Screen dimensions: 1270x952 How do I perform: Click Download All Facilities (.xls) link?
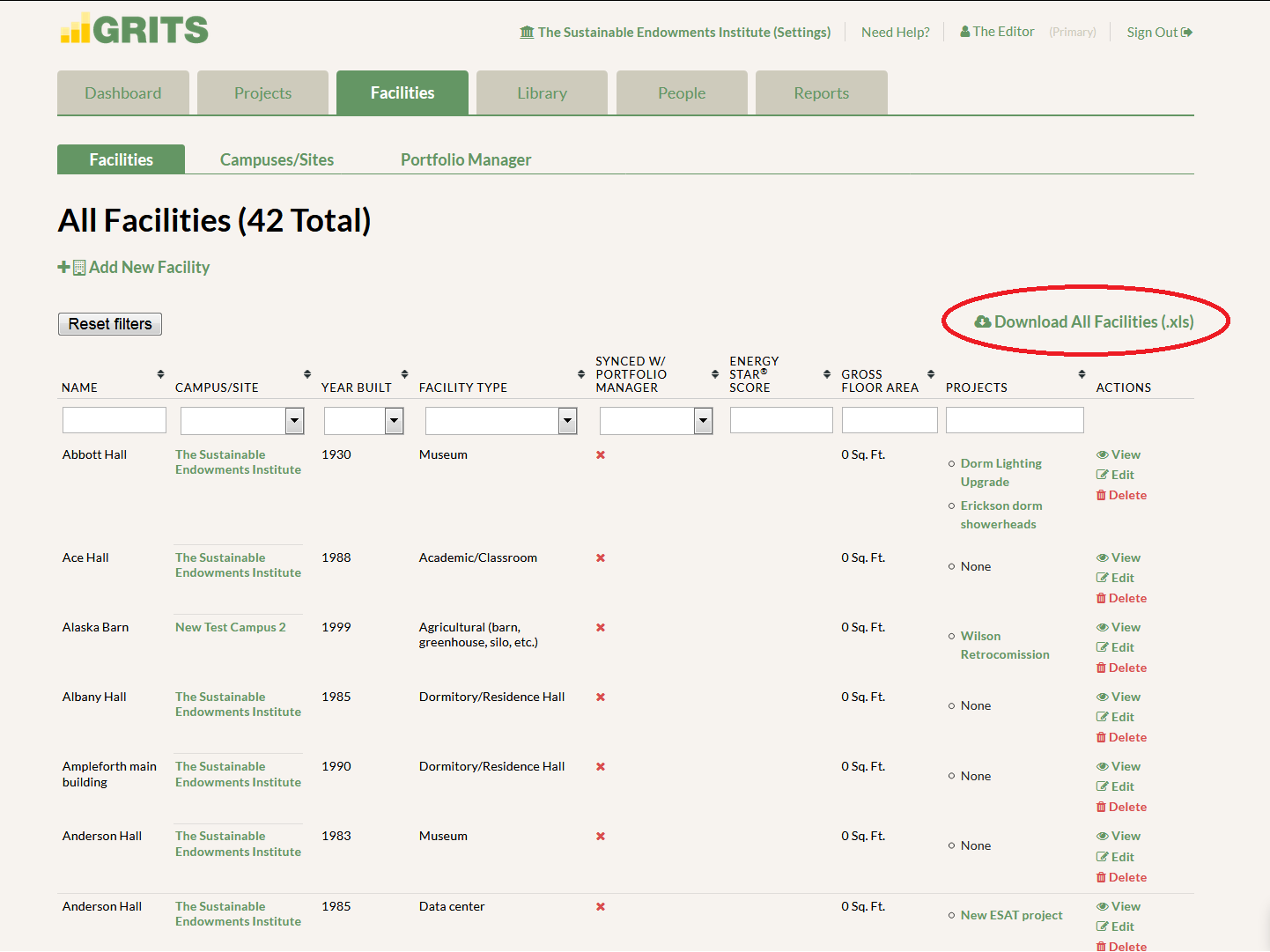coord(1084,322)
